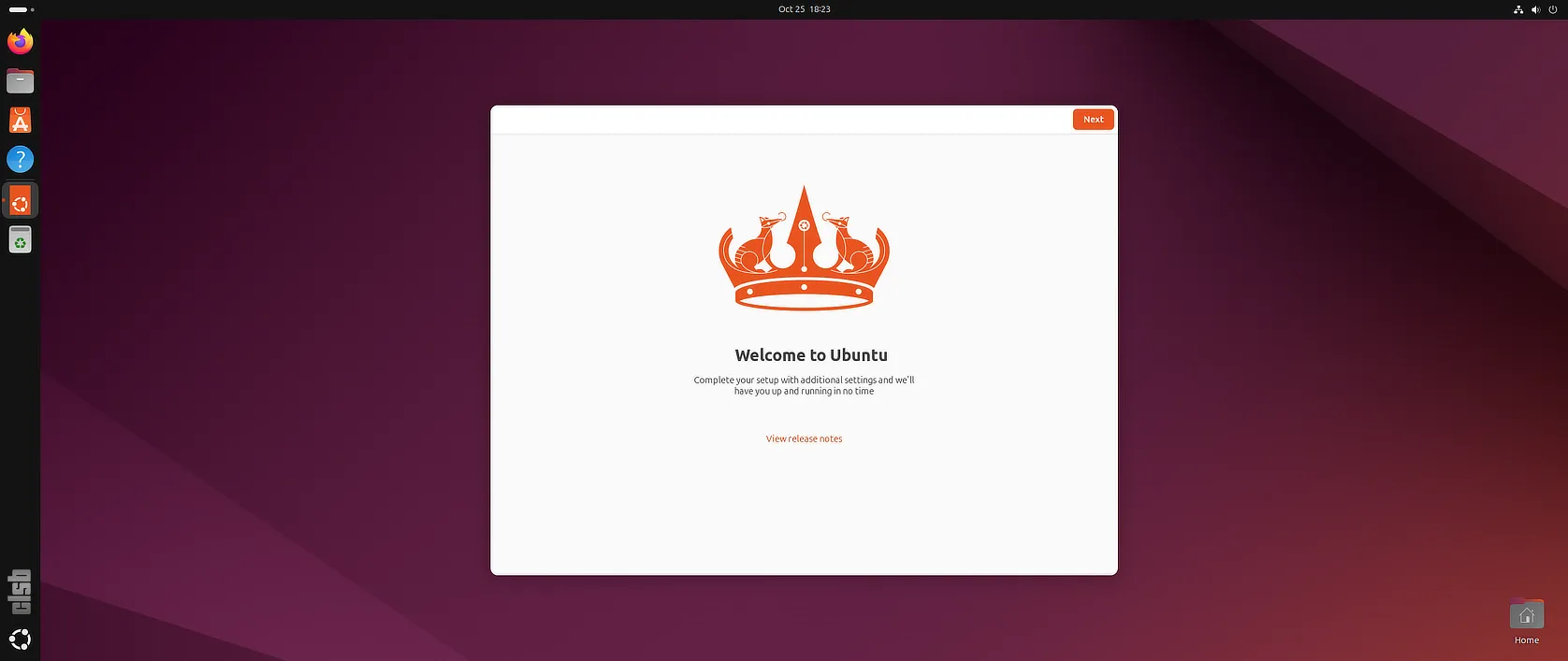1568x661 pixels.
Task: Open the Activities workspace indicator
Action: (x=22, y=9)
